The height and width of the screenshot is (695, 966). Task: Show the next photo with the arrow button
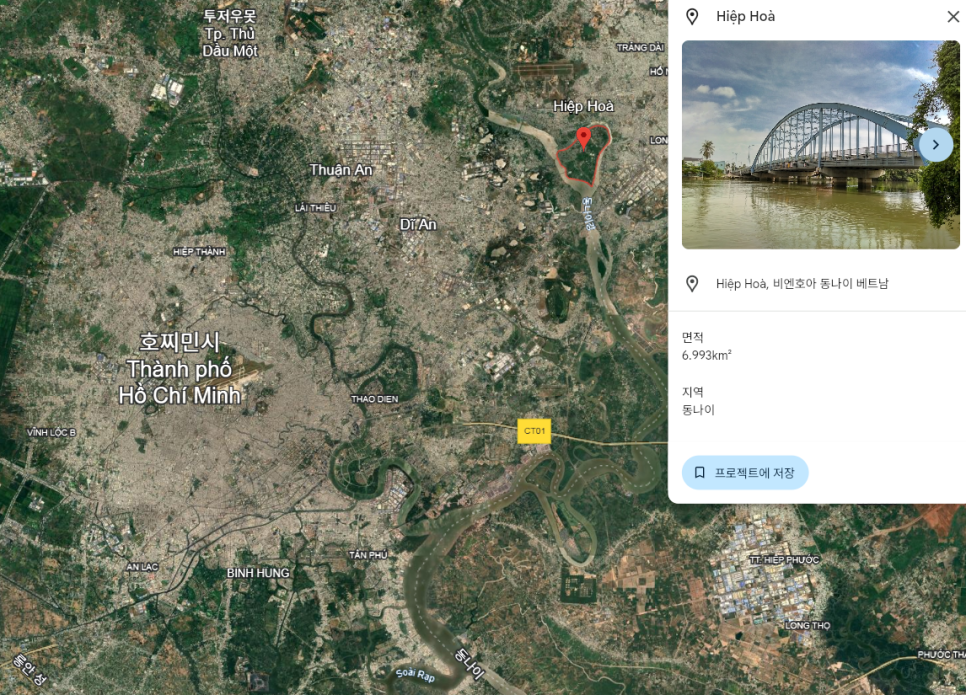pos(935,145)
